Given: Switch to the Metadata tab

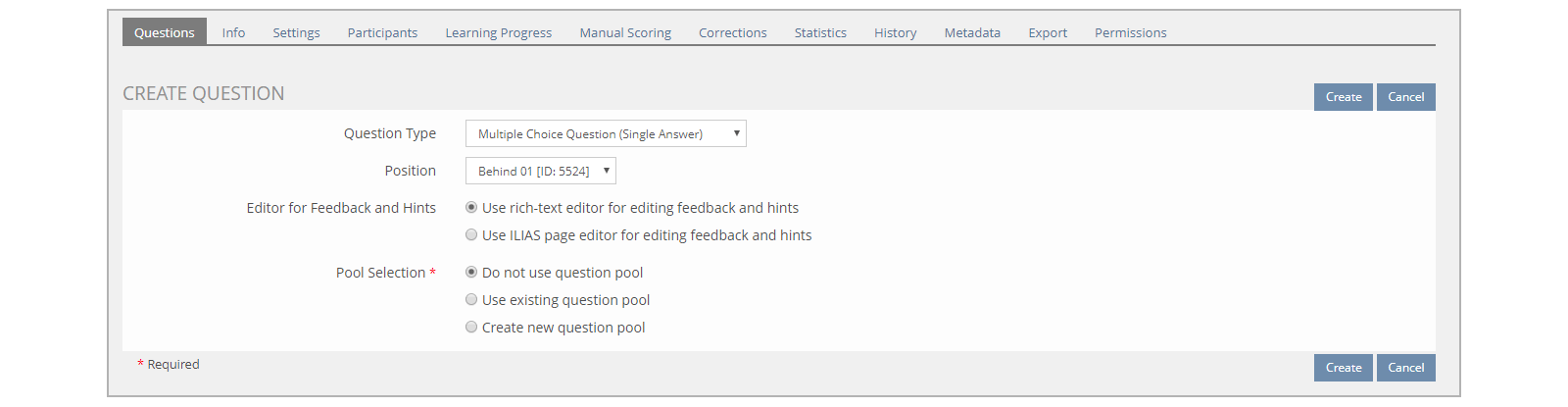Looking at the screenshot, I should tap(972, 32).
